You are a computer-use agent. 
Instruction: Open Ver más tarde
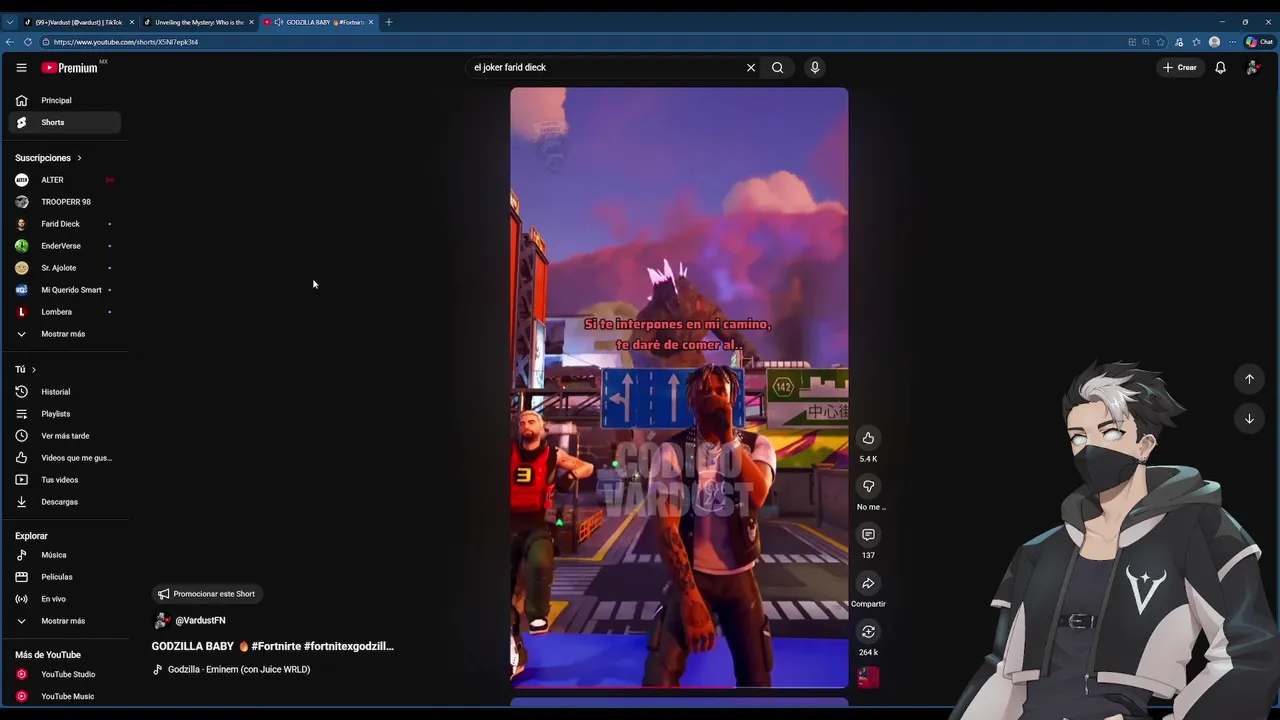(x=65, y=436)
